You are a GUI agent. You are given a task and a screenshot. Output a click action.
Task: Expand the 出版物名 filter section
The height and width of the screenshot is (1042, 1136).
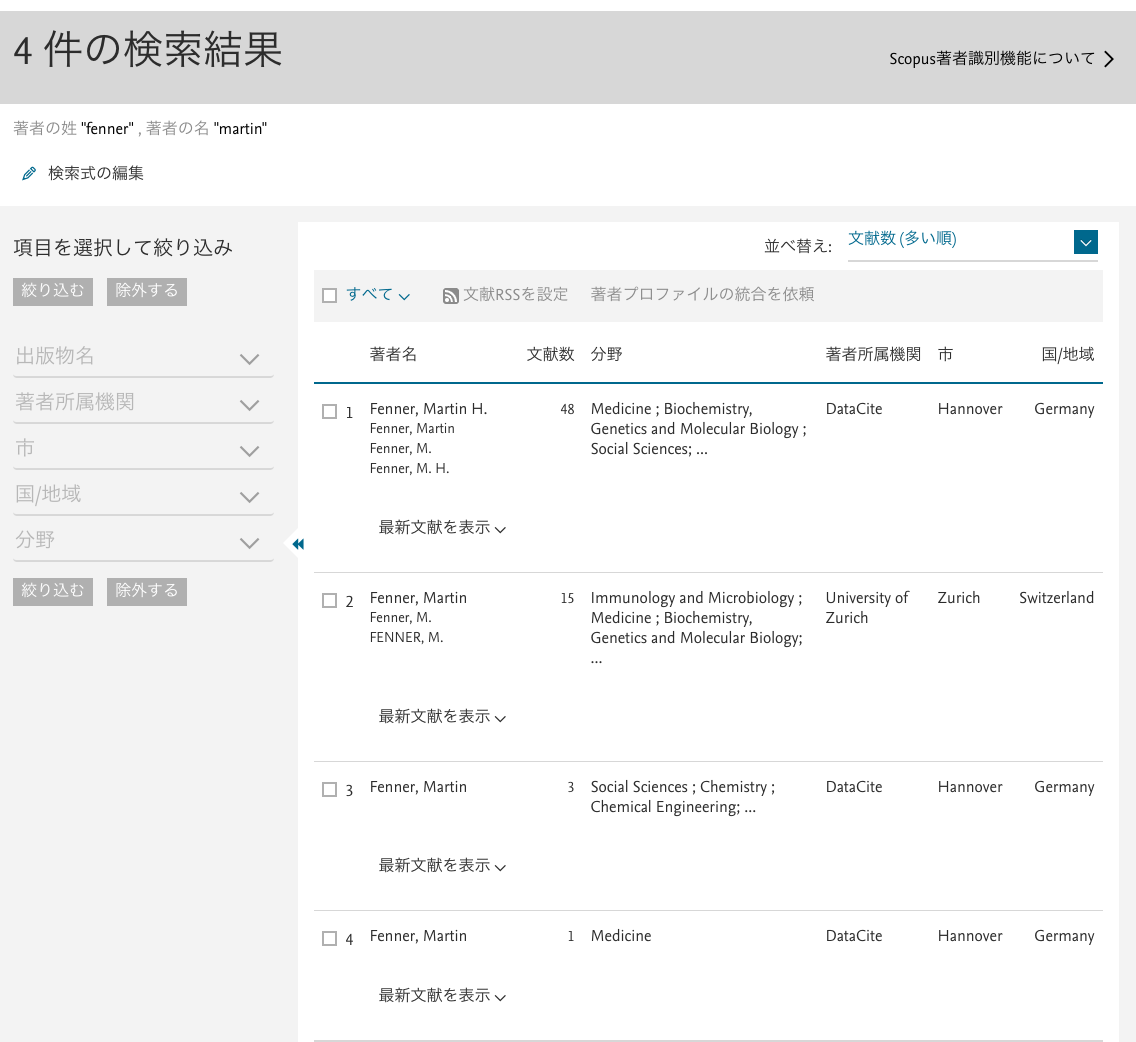point(143,357)
